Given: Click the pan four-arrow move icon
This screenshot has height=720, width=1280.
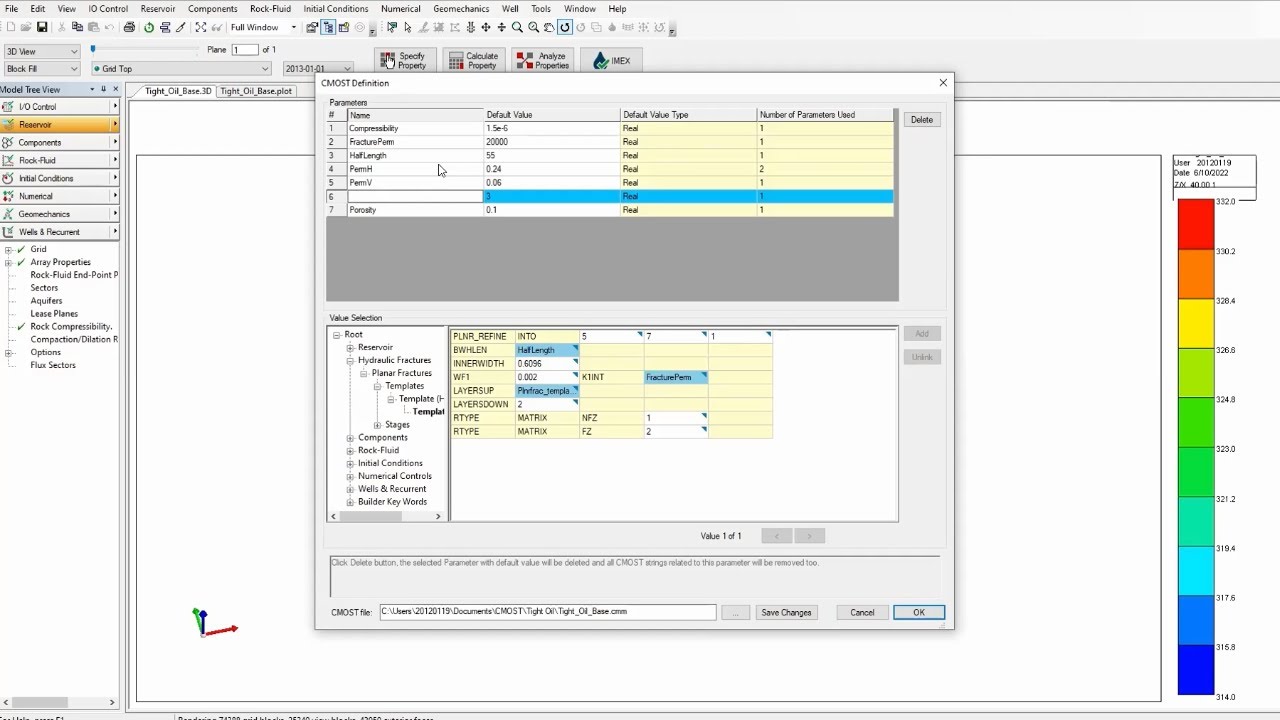Looking at the screenshot, I should [x=486, y=27].
